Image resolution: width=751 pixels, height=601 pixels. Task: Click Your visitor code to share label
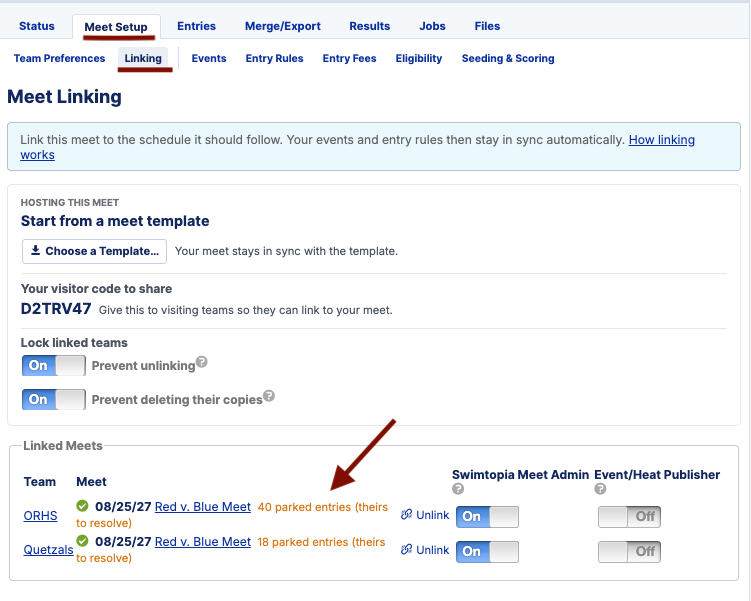coord(96,289)
